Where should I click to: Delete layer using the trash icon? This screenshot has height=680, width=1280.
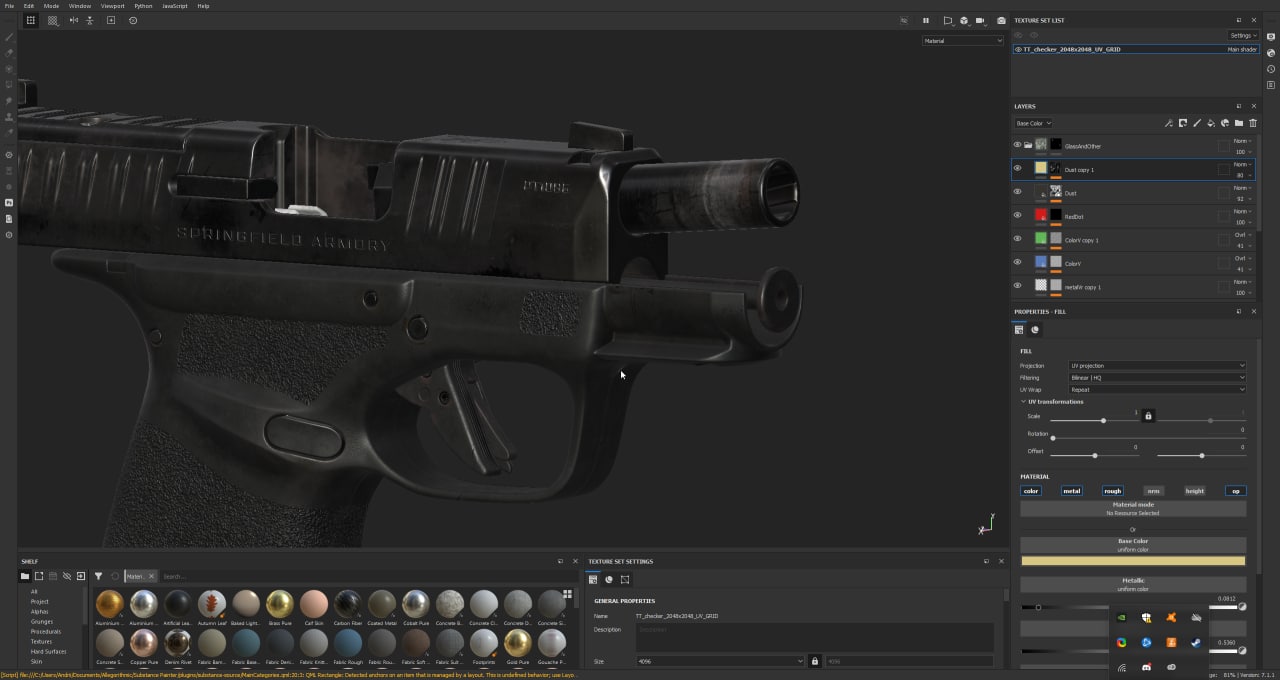[1252, 123]
